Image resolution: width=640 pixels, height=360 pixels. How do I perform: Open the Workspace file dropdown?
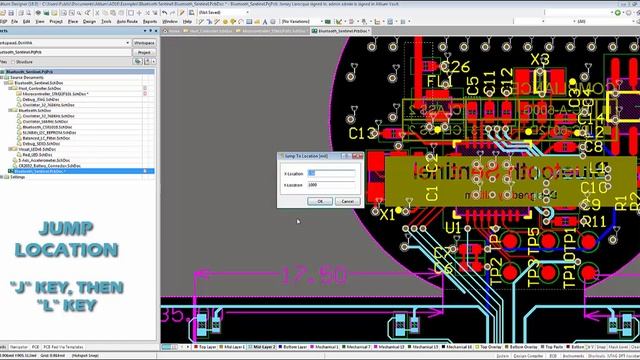click(x=127, y=43)
